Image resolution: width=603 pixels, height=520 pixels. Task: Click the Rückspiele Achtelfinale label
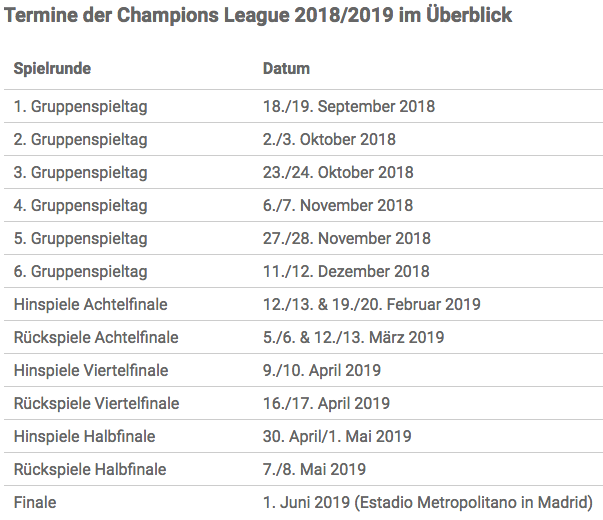(96, 338)
